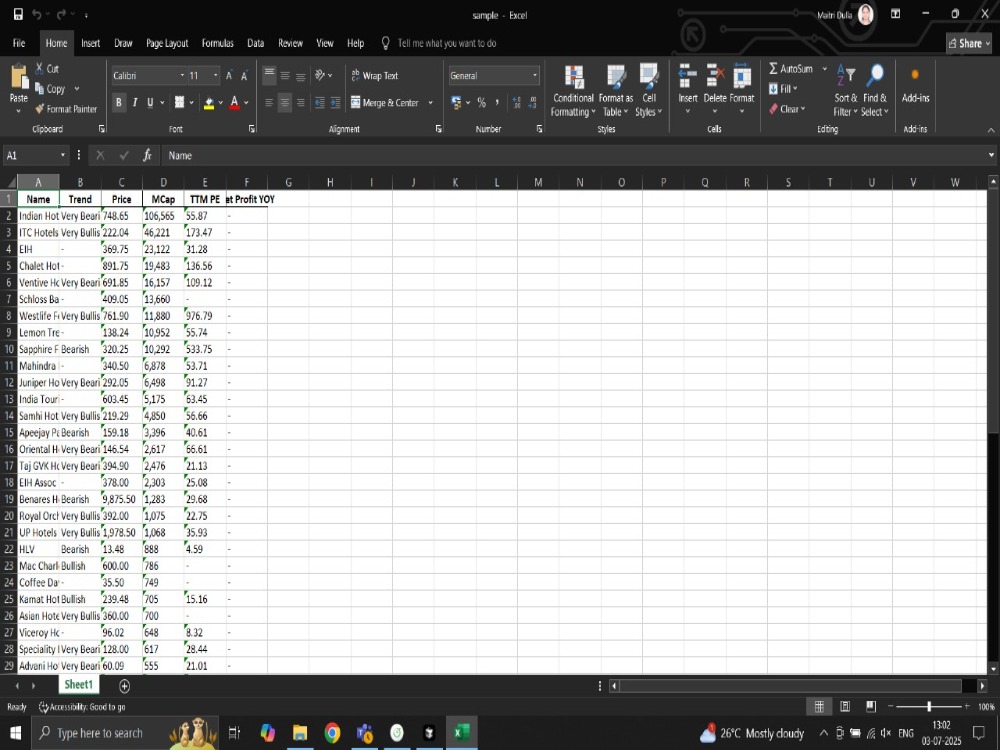Viewport: 1000px width, 750px height.
Task: Toggle Italic formatting
Action: (x=135, y=102)
